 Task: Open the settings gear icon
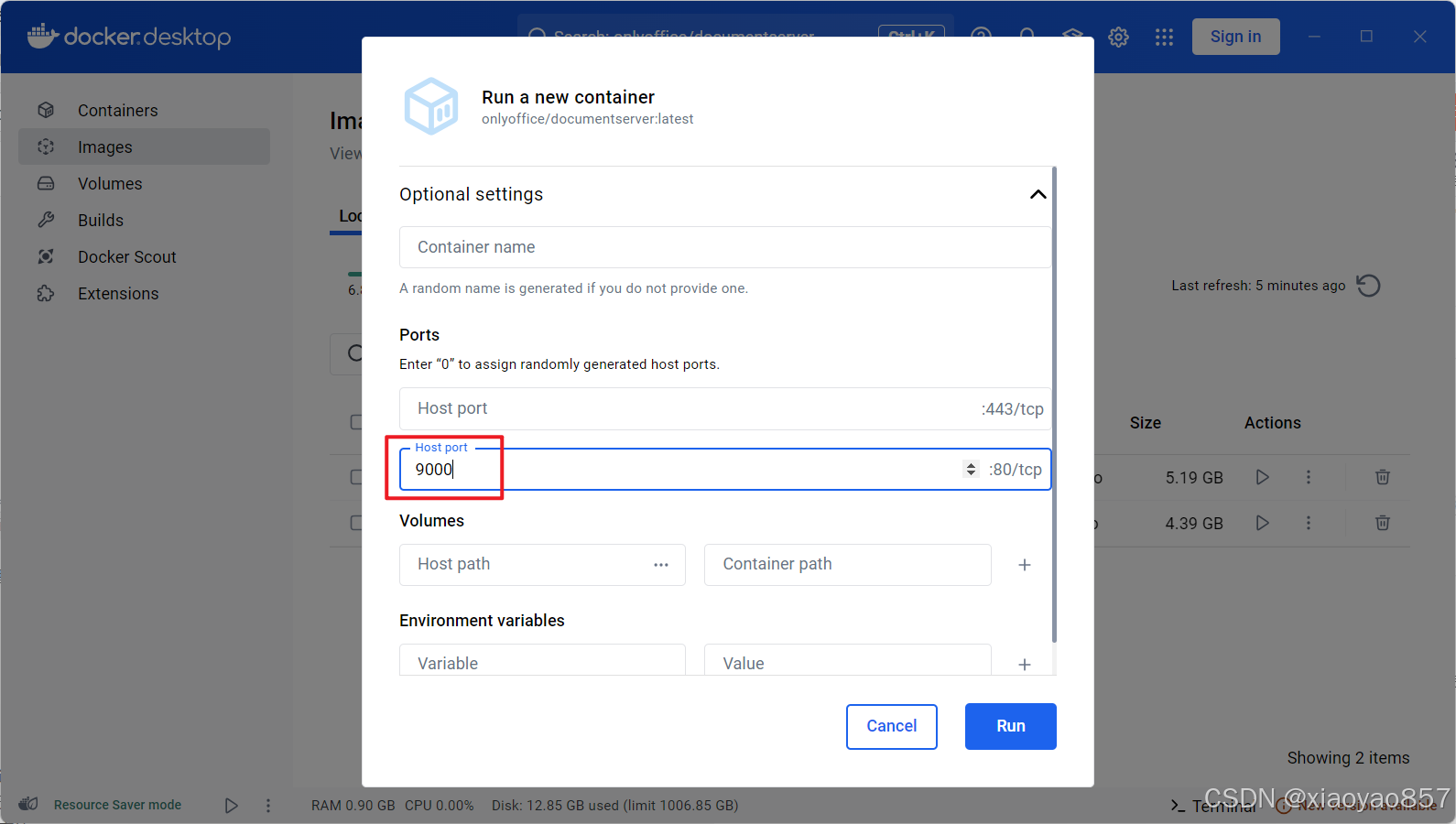coord(1118,37)
